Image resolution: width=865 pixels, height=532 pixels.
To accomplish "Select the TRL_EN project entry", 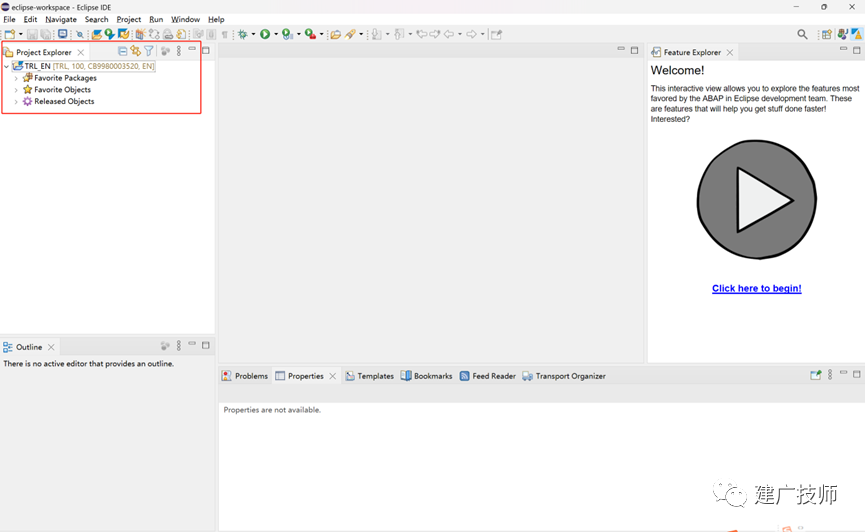I will tap(83, 66).
